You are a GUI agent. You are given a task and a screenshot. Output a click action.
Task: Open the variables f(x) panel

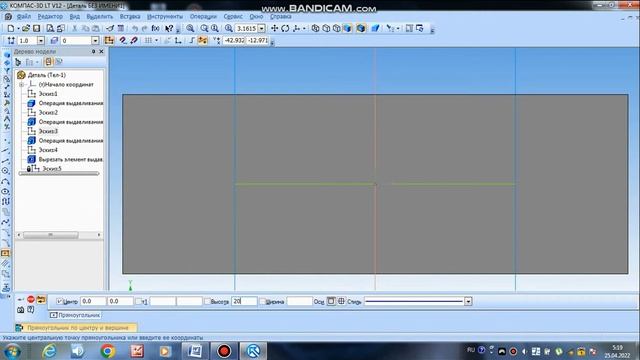pyautogui.click(x=156, y=28)
